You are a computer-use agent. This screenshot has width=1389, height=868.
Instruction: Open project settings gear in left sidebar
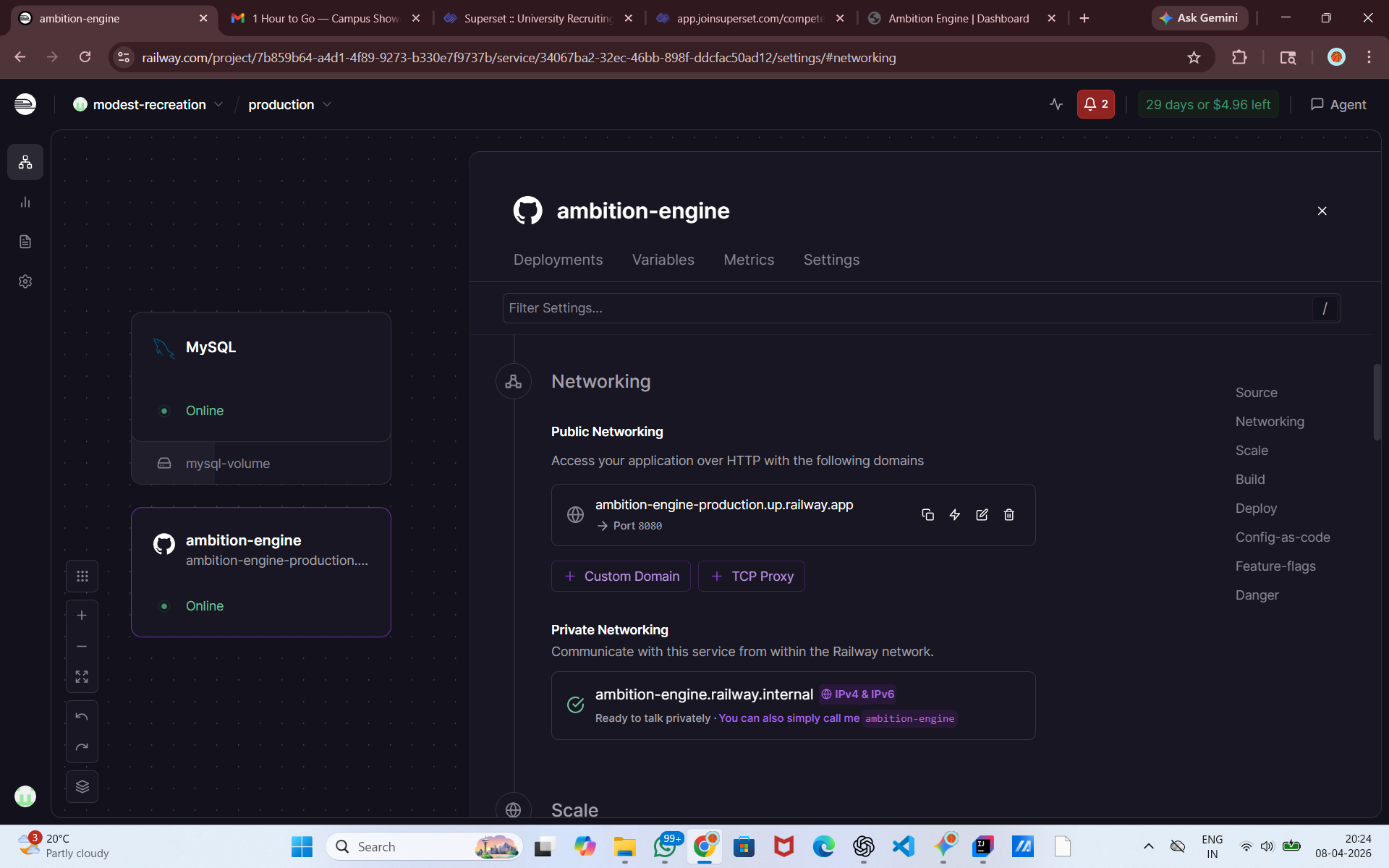coord(25,281)
